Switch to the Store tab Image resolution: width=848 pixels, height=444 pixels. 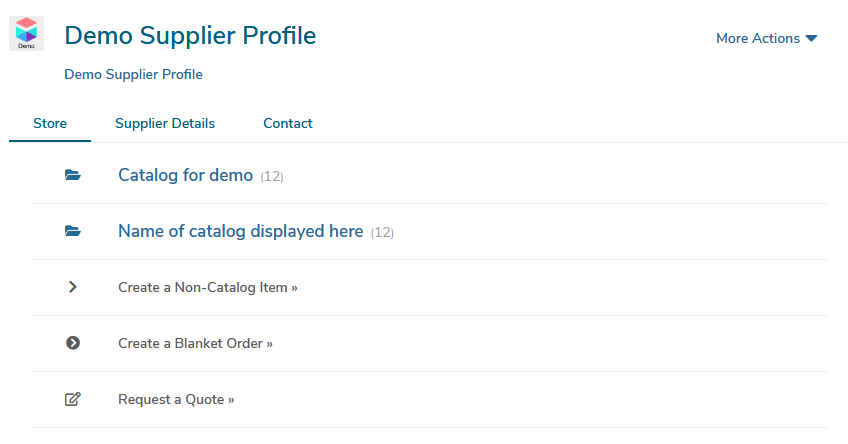(50, 123)
